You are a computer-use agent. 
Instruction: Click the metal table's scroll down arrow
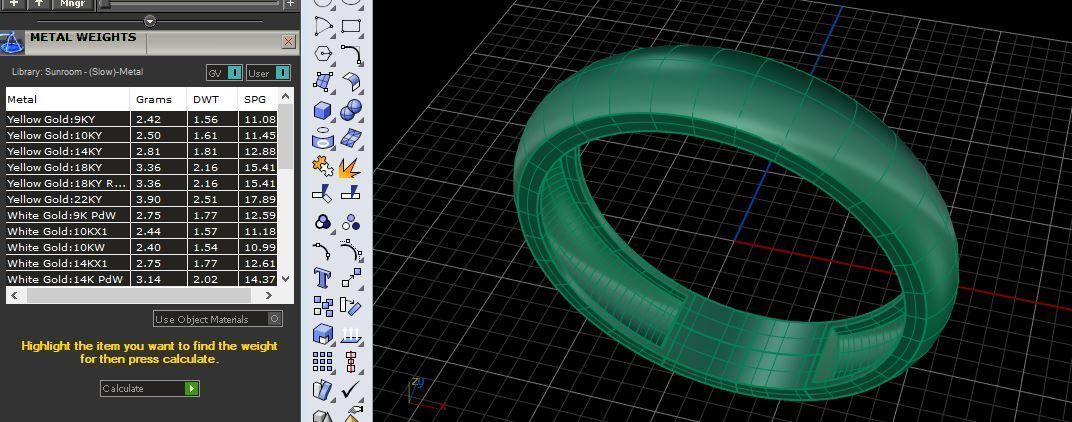click(x=286, y=279)
